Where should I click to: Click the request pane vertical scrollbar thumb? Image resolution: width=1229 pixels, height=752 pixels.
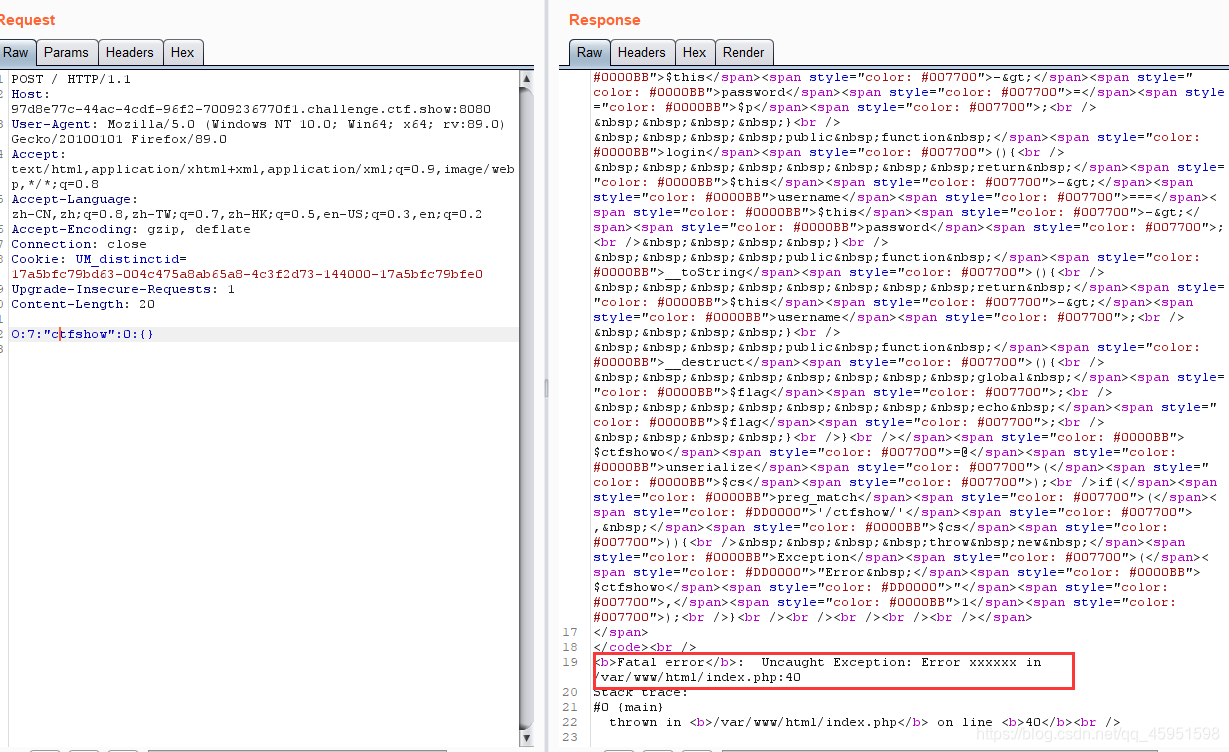coord(527,410)
